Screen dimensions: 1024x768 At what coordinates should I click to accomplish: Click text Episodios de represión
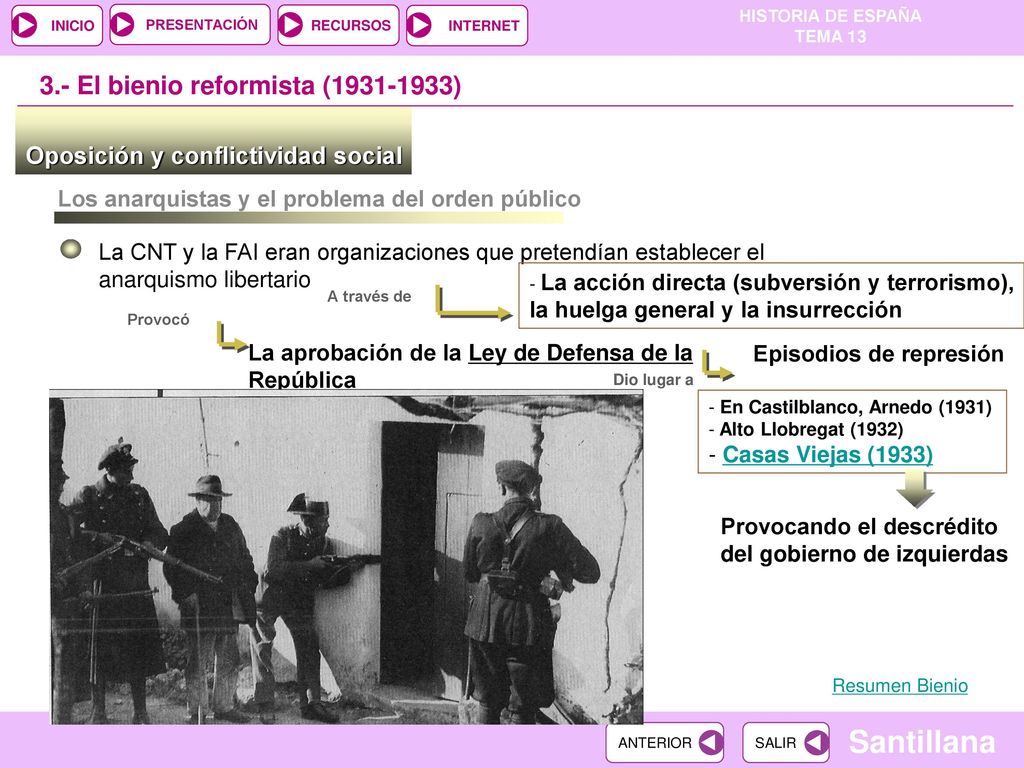(878, 354)
